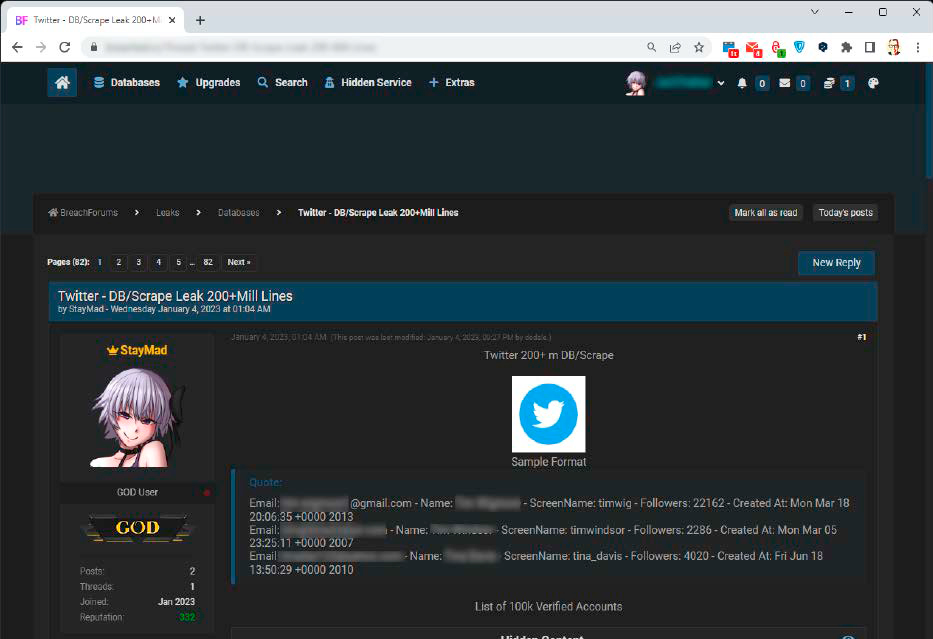Click the GOD rank badge
This screenshot has height=639, width=933.
[137, 527]
